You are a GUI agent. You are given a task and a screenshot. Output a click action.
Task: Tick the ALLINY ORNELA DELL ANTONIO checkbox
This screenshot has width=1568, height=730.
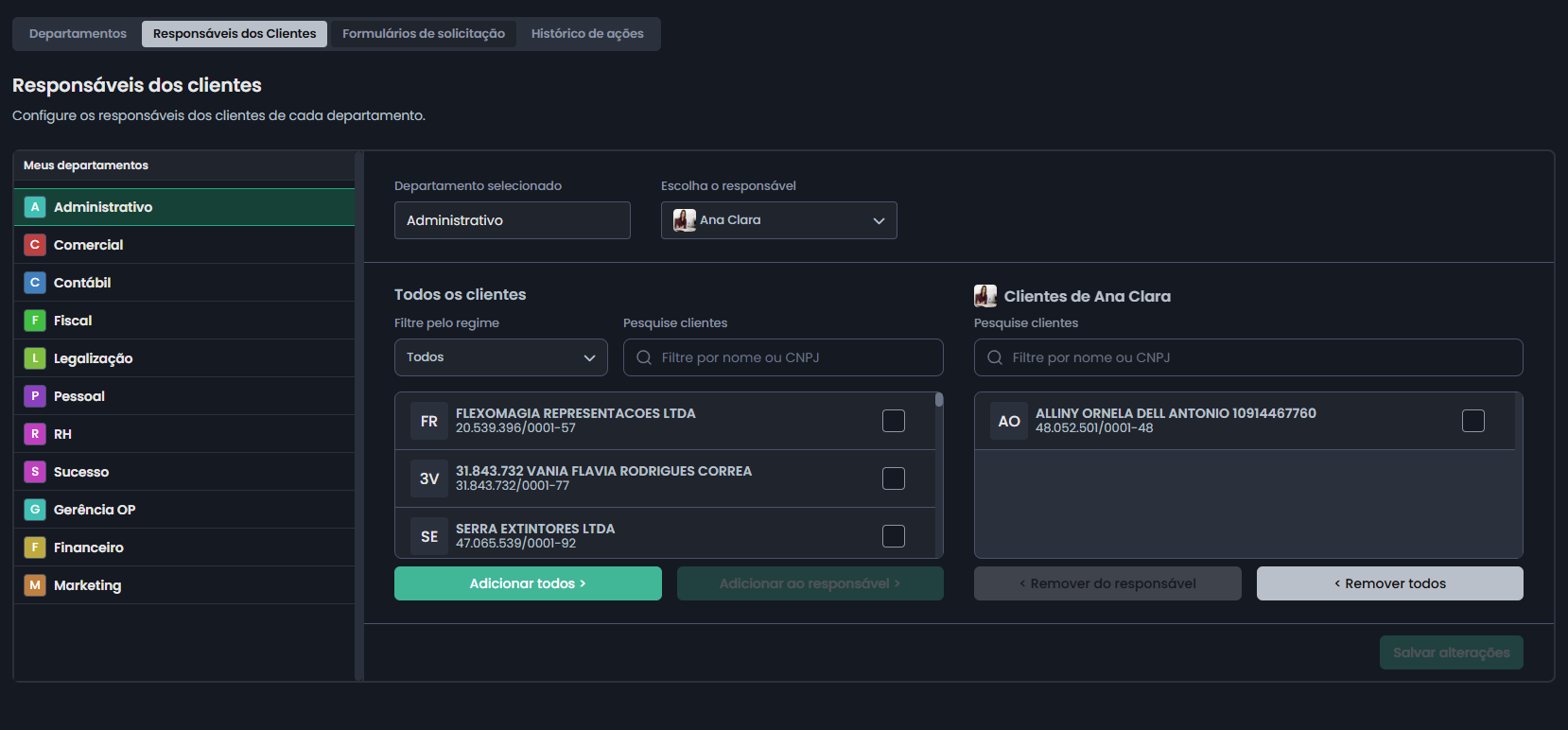1472,421
